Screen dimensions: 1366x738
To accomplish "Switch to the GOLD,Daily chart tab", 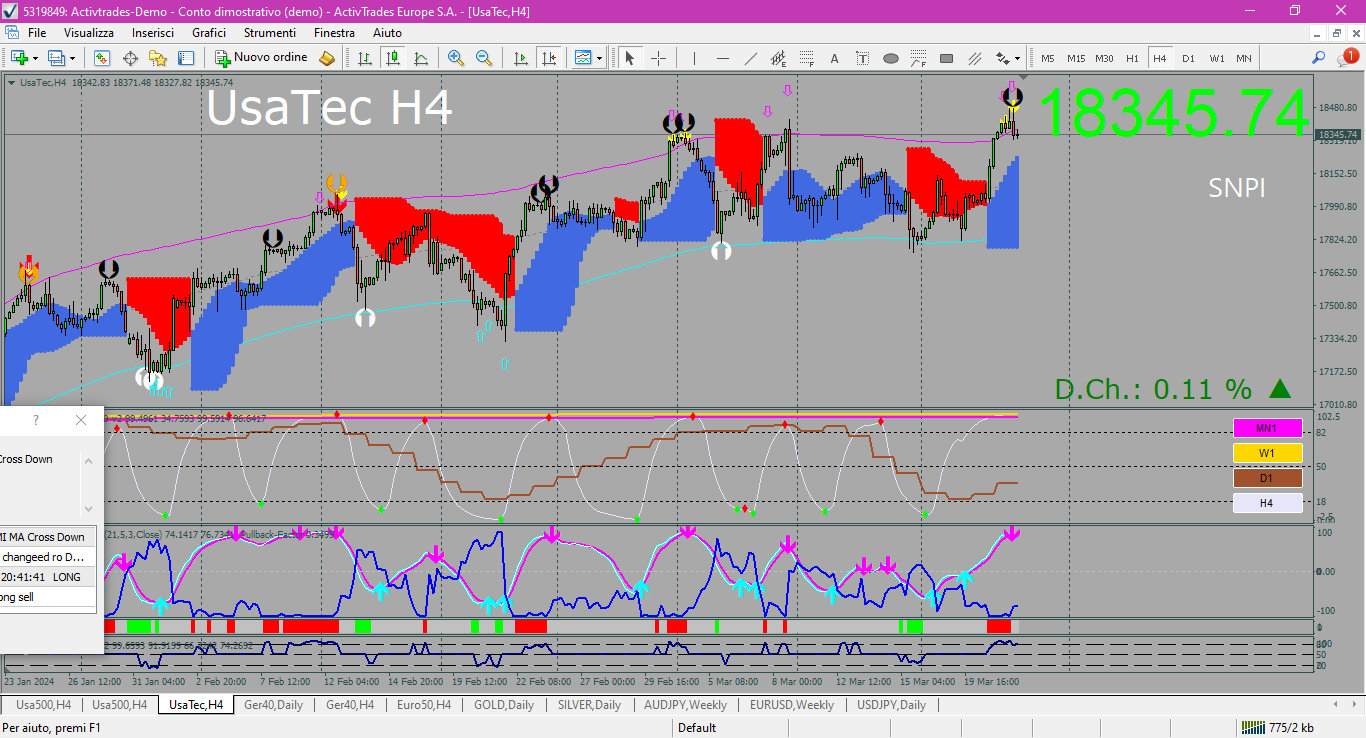I will coord(503,705).
